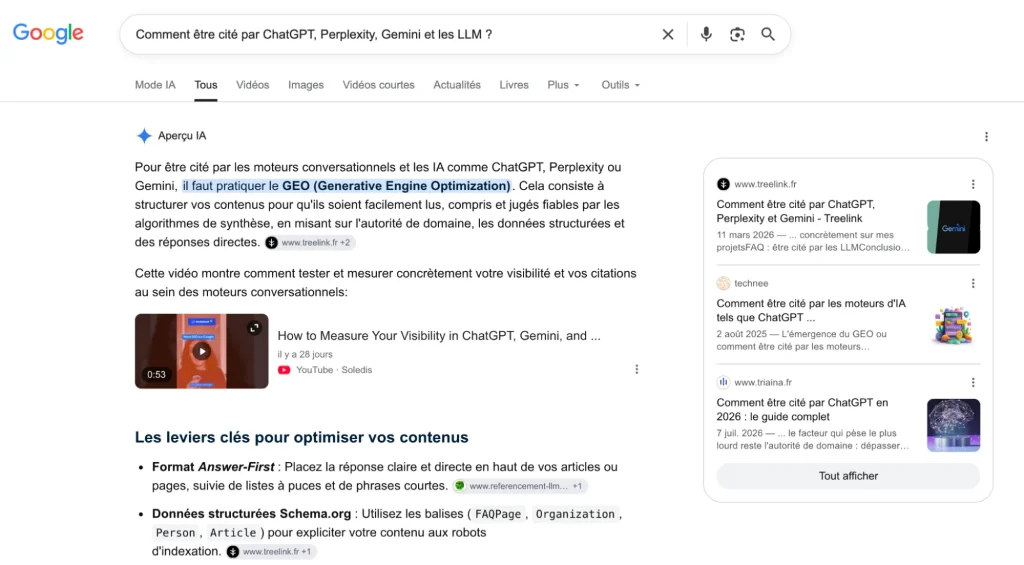Start voice search with microphone icon
1024x565 pixels.
click(x=706, y=34)
